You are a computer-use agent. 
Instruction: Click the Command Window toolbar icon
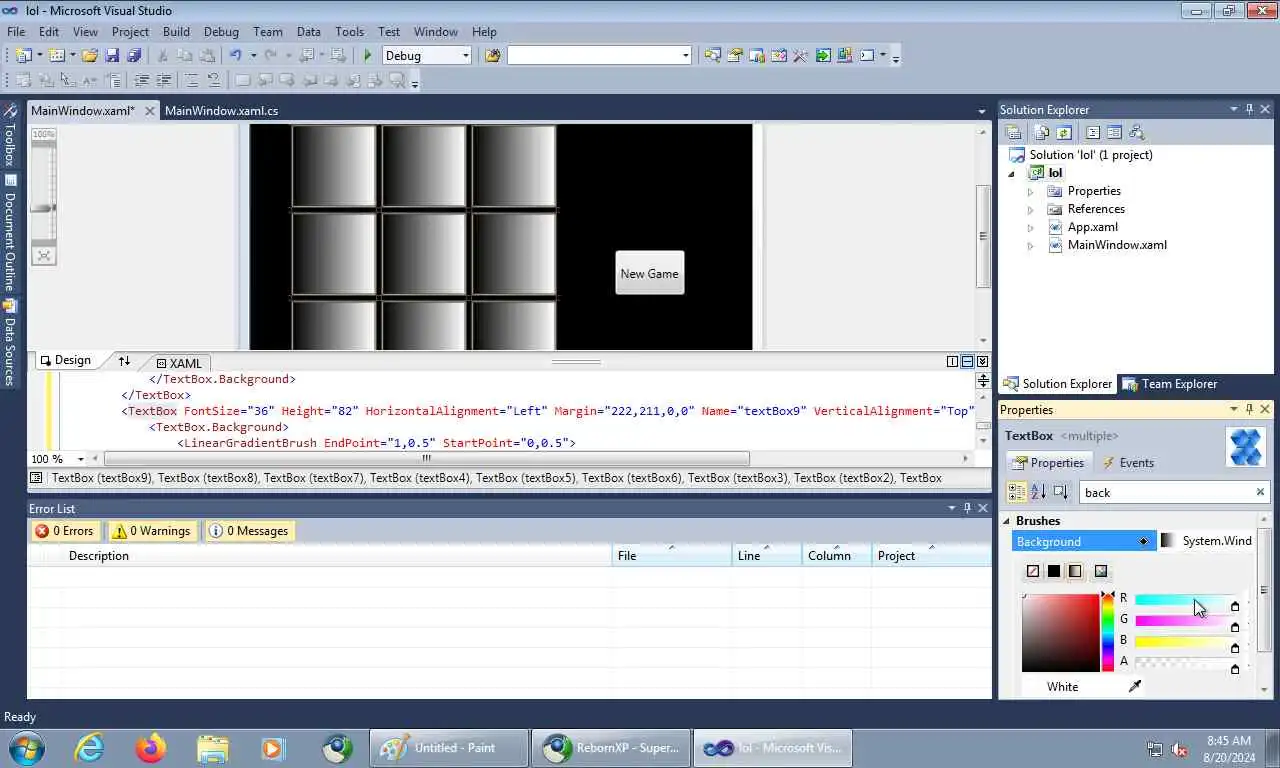click(868, 56)
